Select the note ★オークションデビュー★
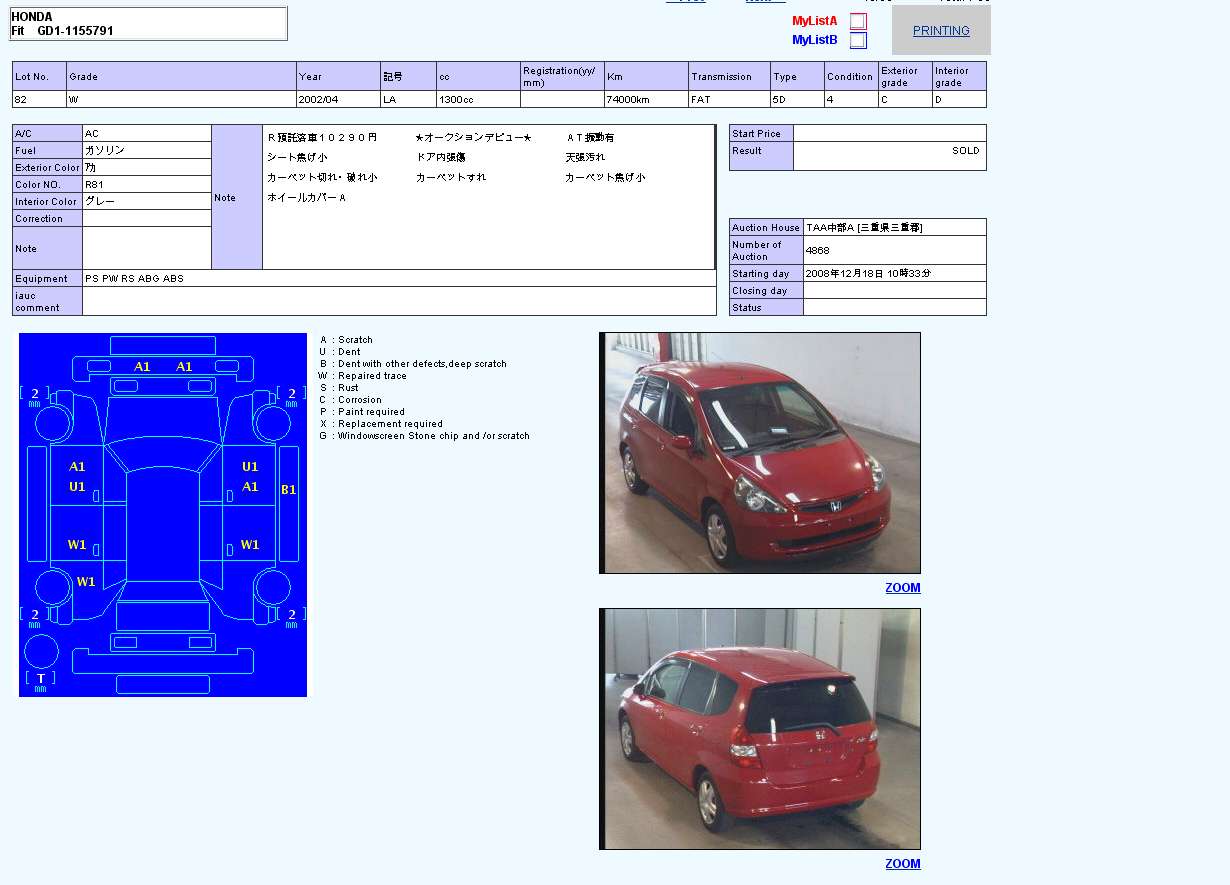The image size is (1230, 885). click(473, 137)
